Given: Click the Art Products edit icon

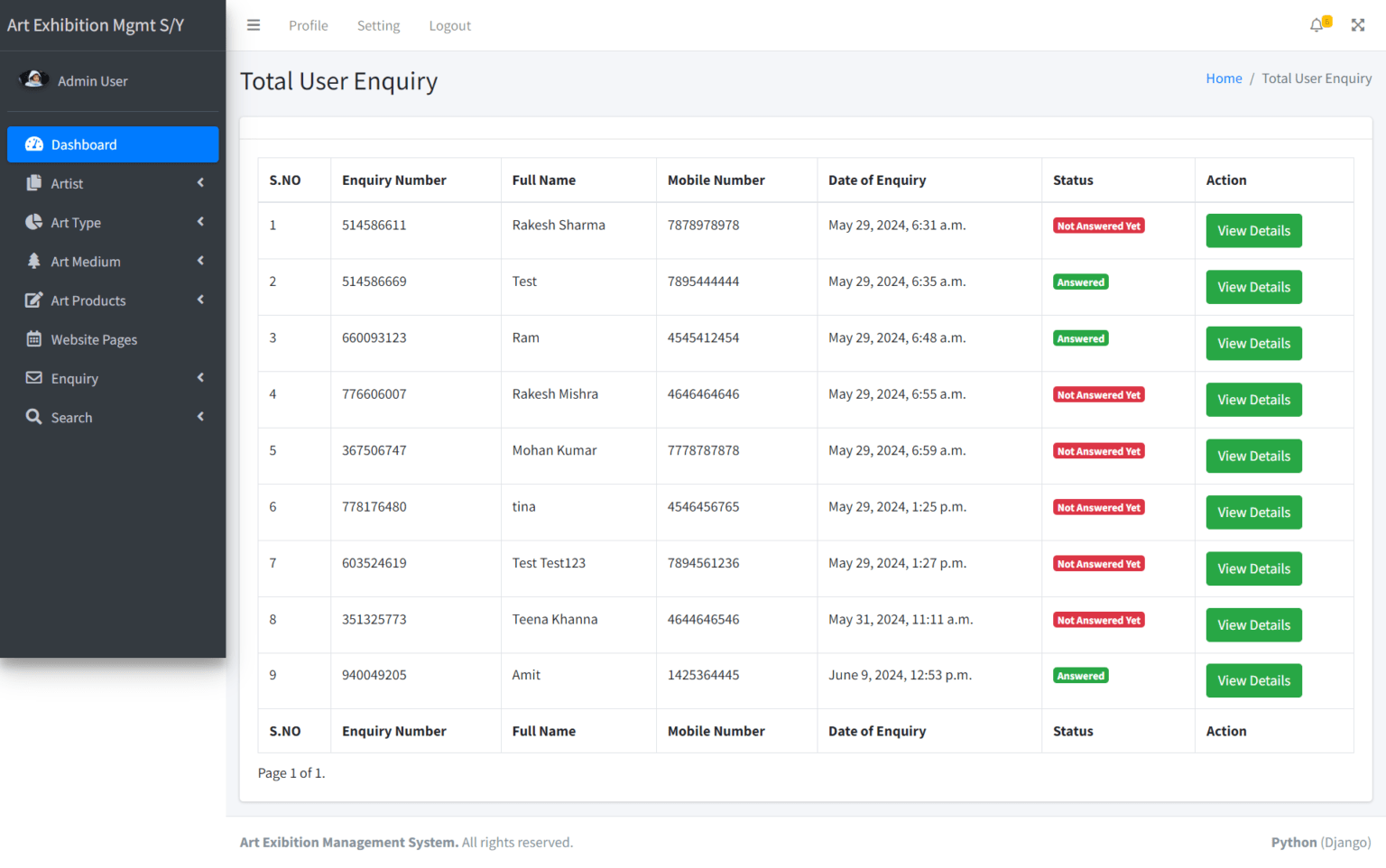Looking at the screenshot, I should (34, 300).
